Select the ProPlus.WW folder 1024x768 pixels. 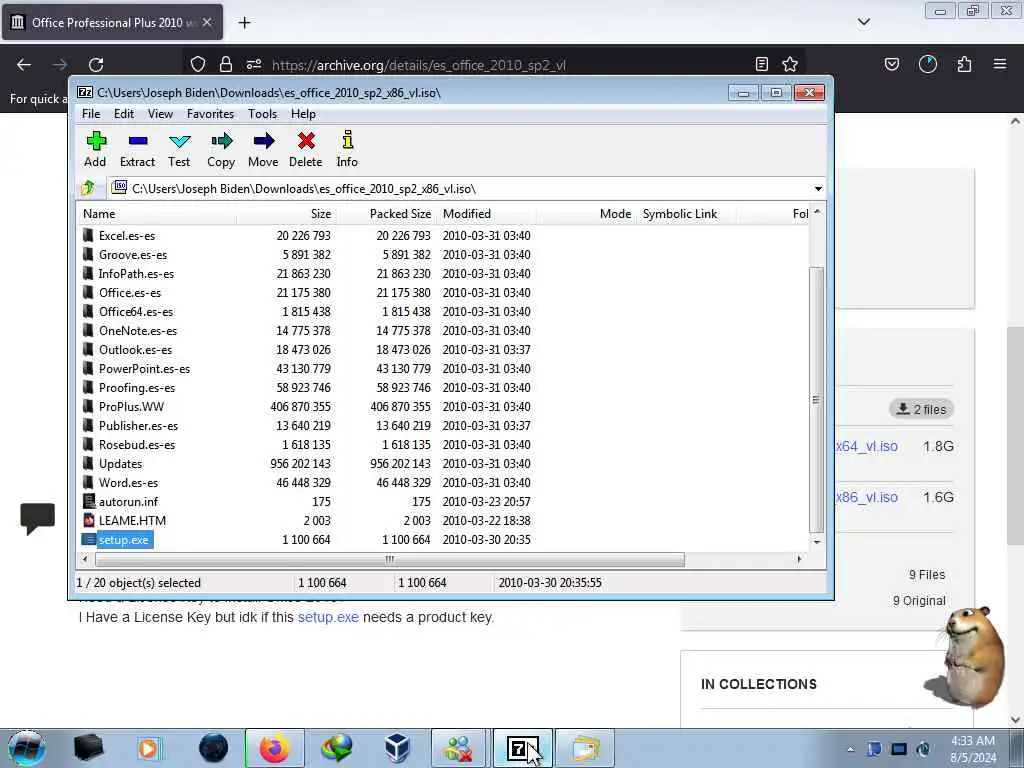[131, 406]
